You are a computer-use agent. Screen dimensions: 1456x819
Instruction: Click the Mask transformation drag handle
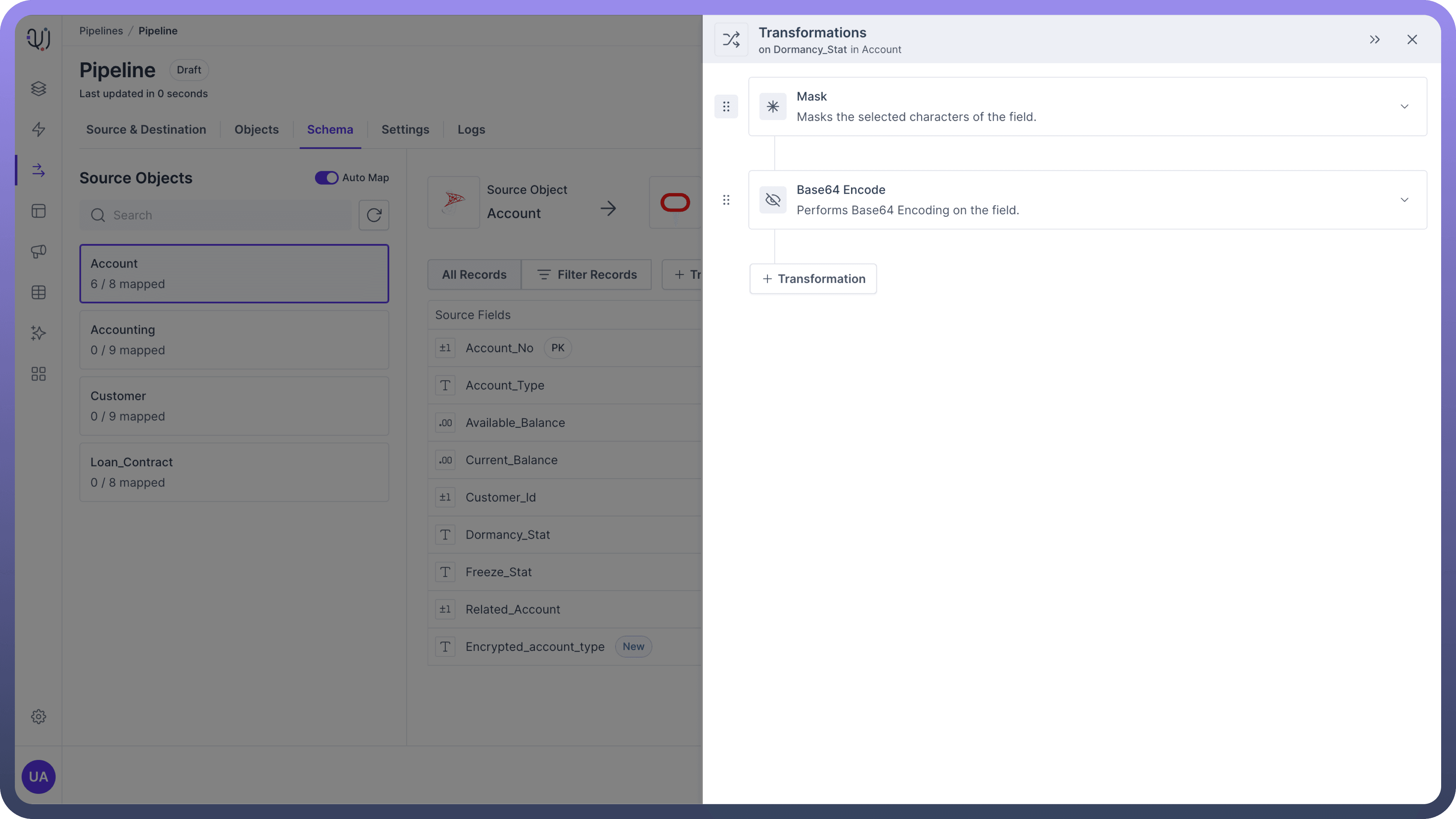tap(726, 107)
